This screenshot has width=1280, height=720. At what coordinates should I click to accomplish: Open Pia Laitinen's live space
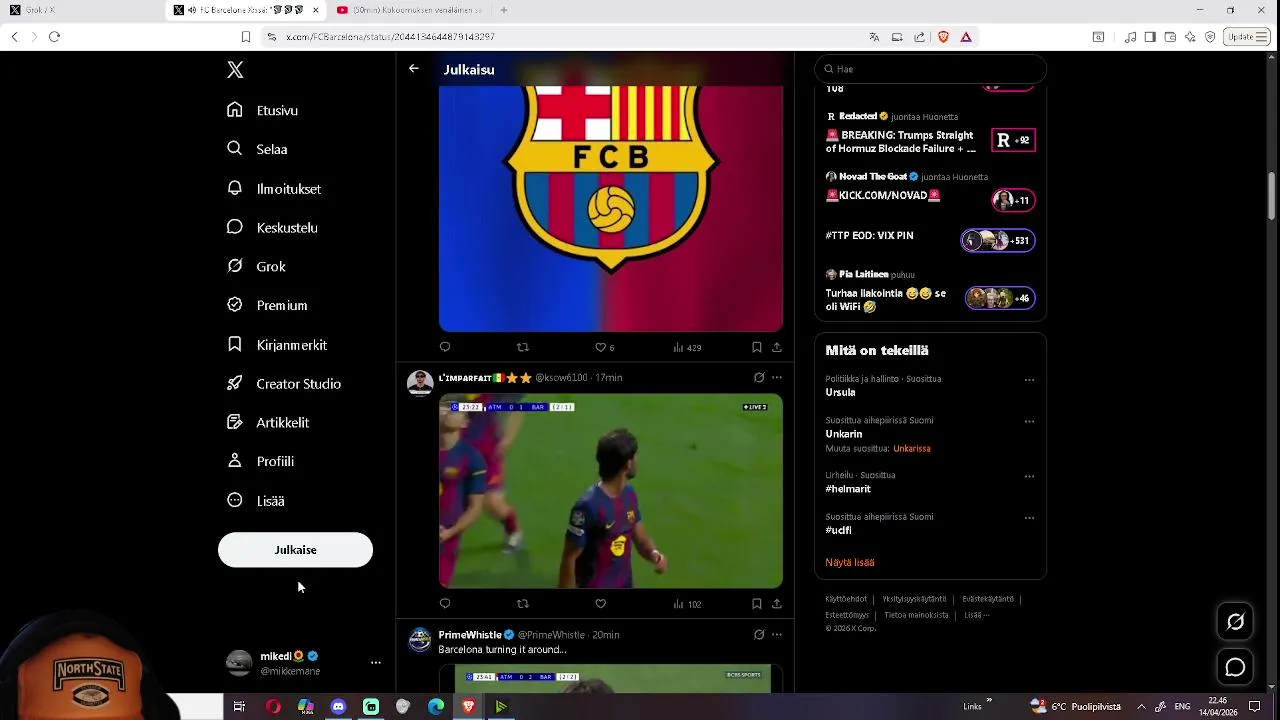(930, 292)
